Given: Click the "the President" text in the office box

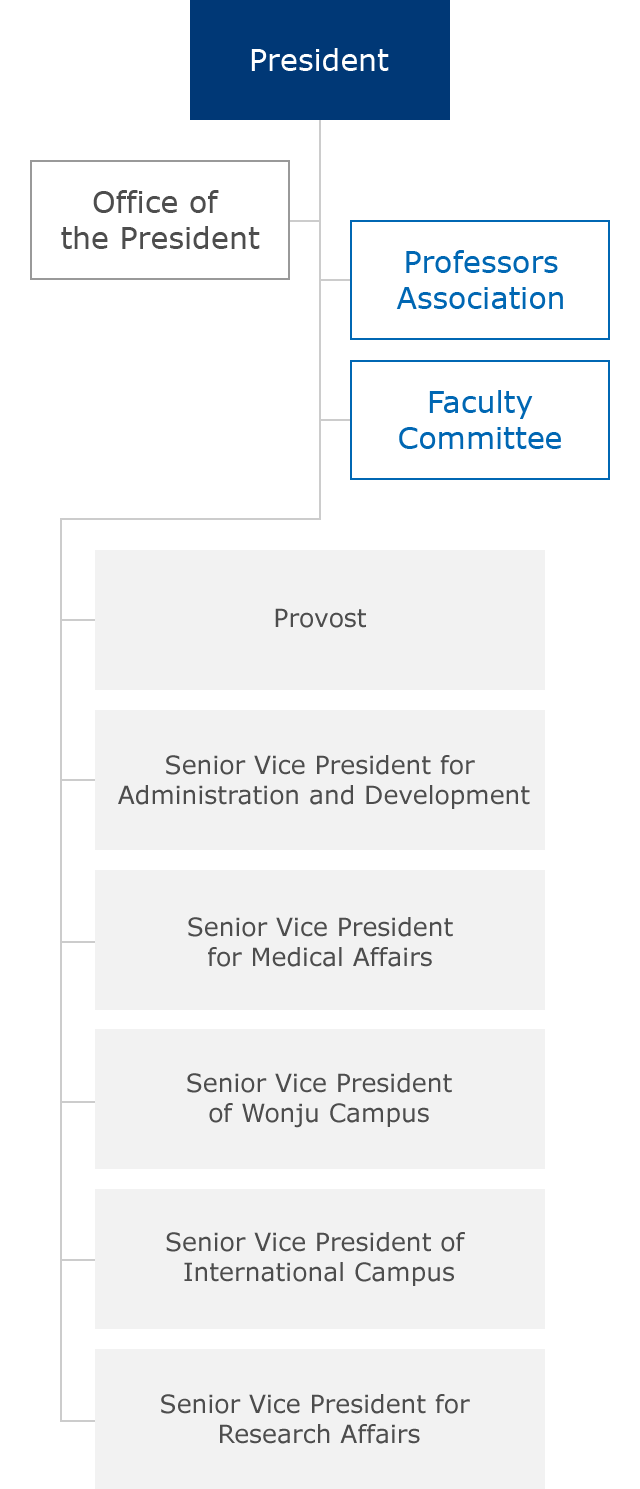Looking at the screenshot, I should pyautogui.click(x=160, y=239).
